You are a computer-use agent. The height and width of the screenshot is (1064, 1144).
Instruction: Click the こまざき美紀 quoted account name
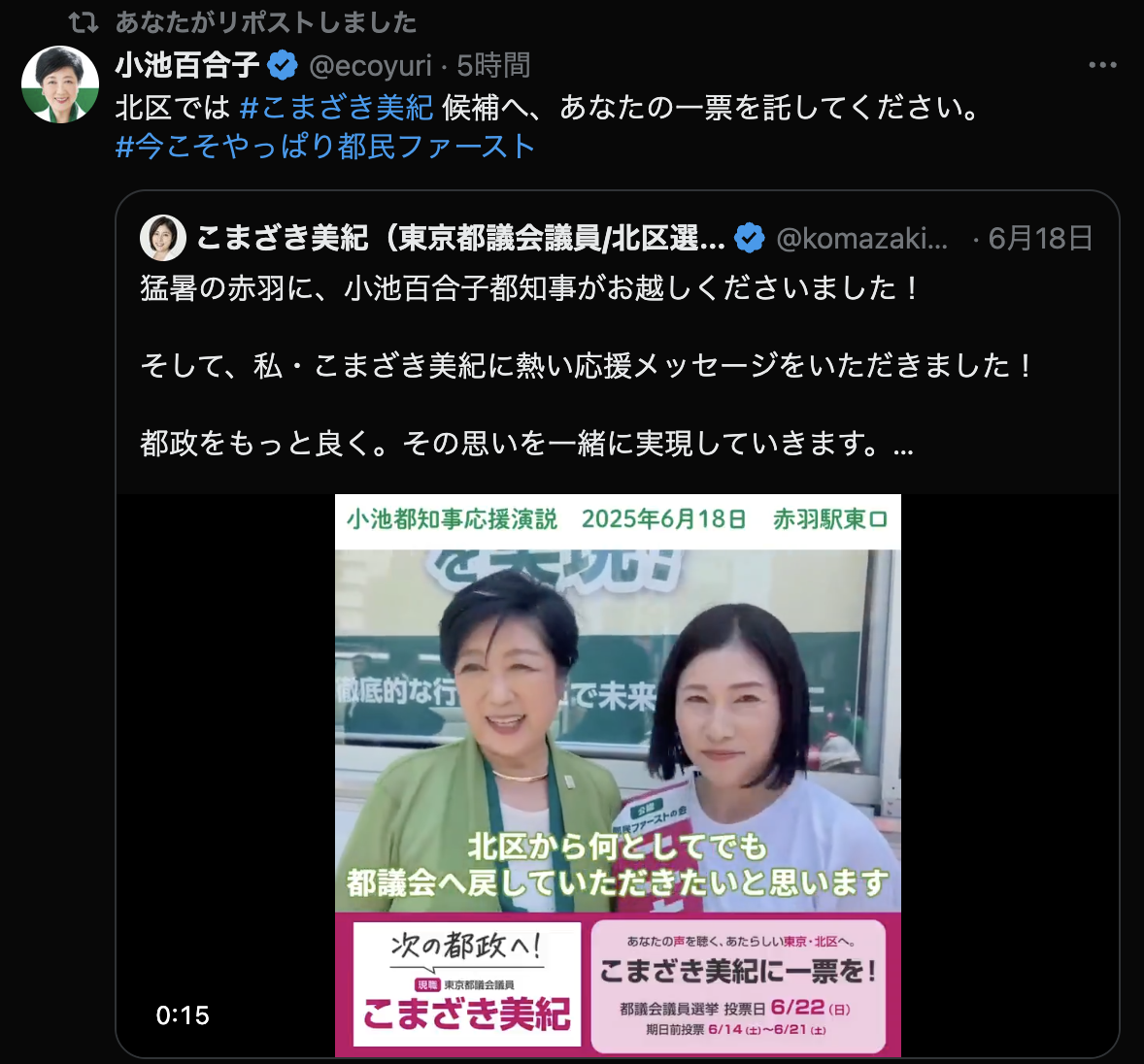[461, 238]
